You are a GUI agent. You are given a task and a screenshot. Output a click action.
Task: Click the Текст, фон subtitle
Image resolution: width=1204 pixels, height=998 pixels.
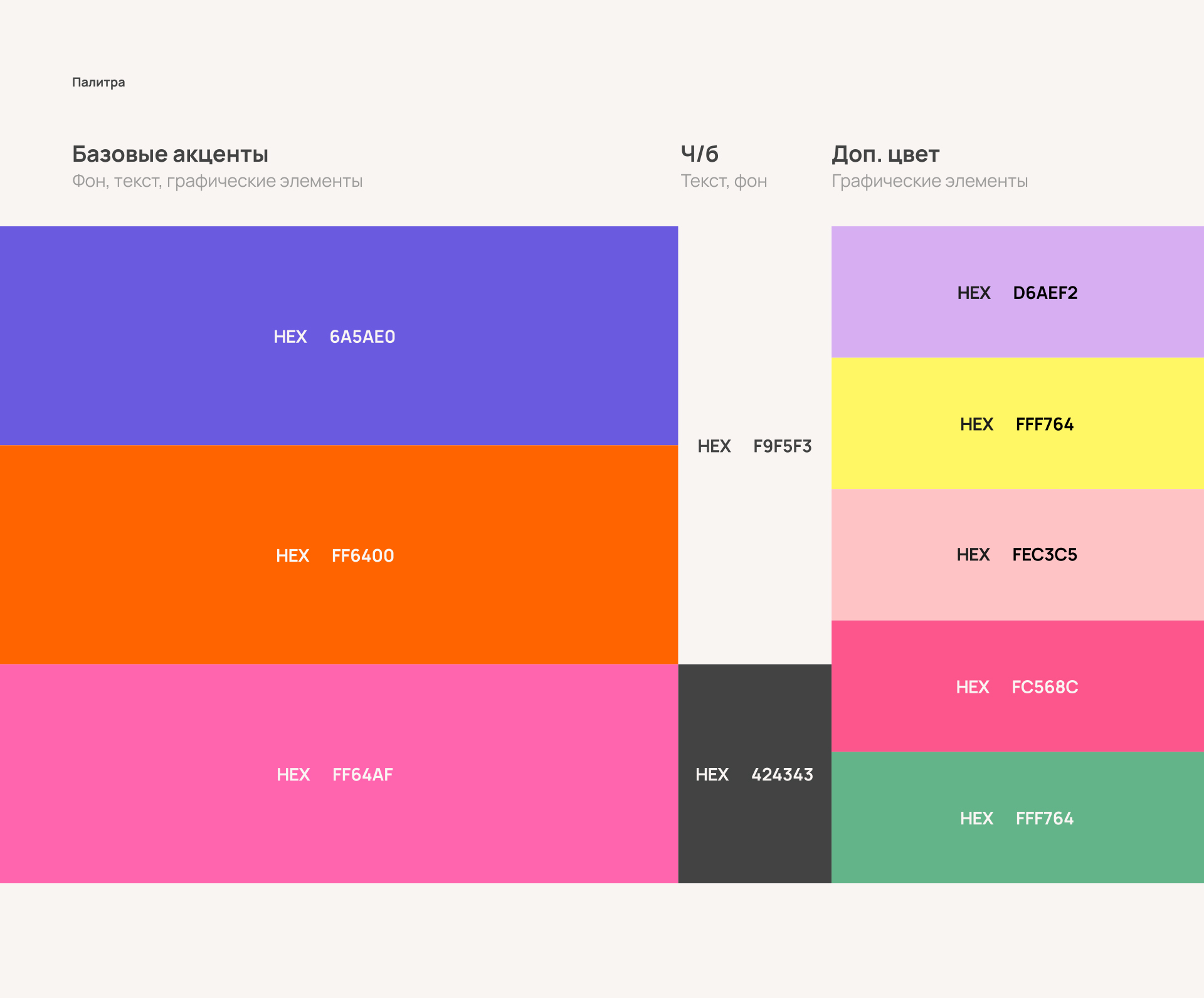pyautogui.click(x=724, y=181)
